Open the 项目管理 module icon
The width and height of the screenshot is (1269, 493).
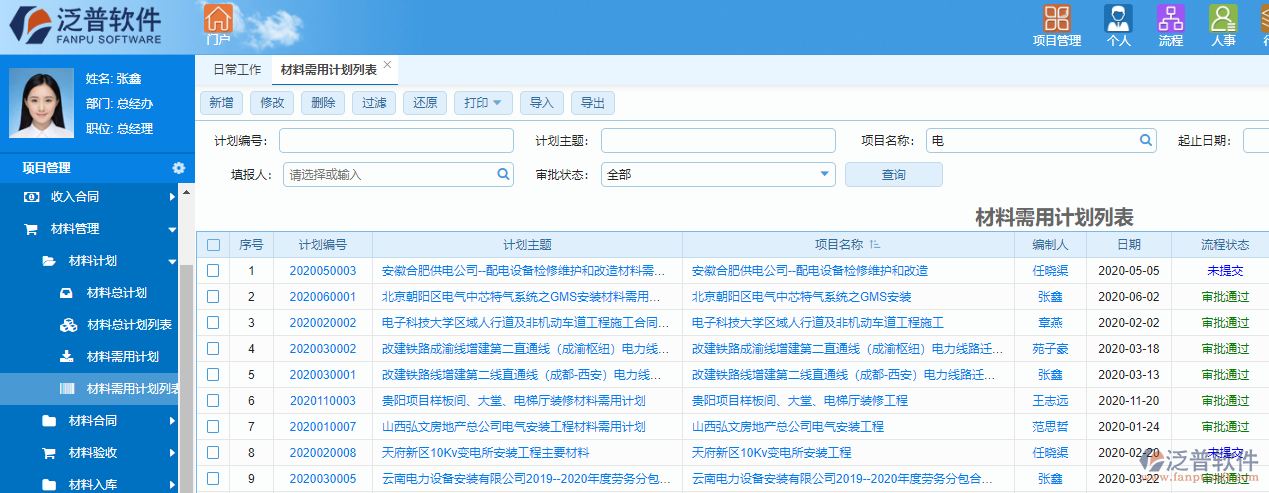(x=1057, y=26)
